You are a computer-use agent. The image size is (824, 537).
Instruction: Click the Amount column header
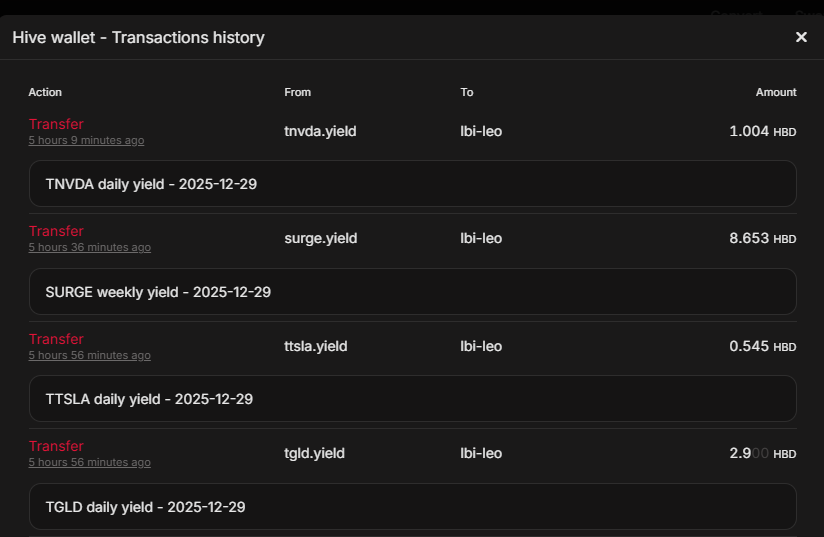point(776,92)
